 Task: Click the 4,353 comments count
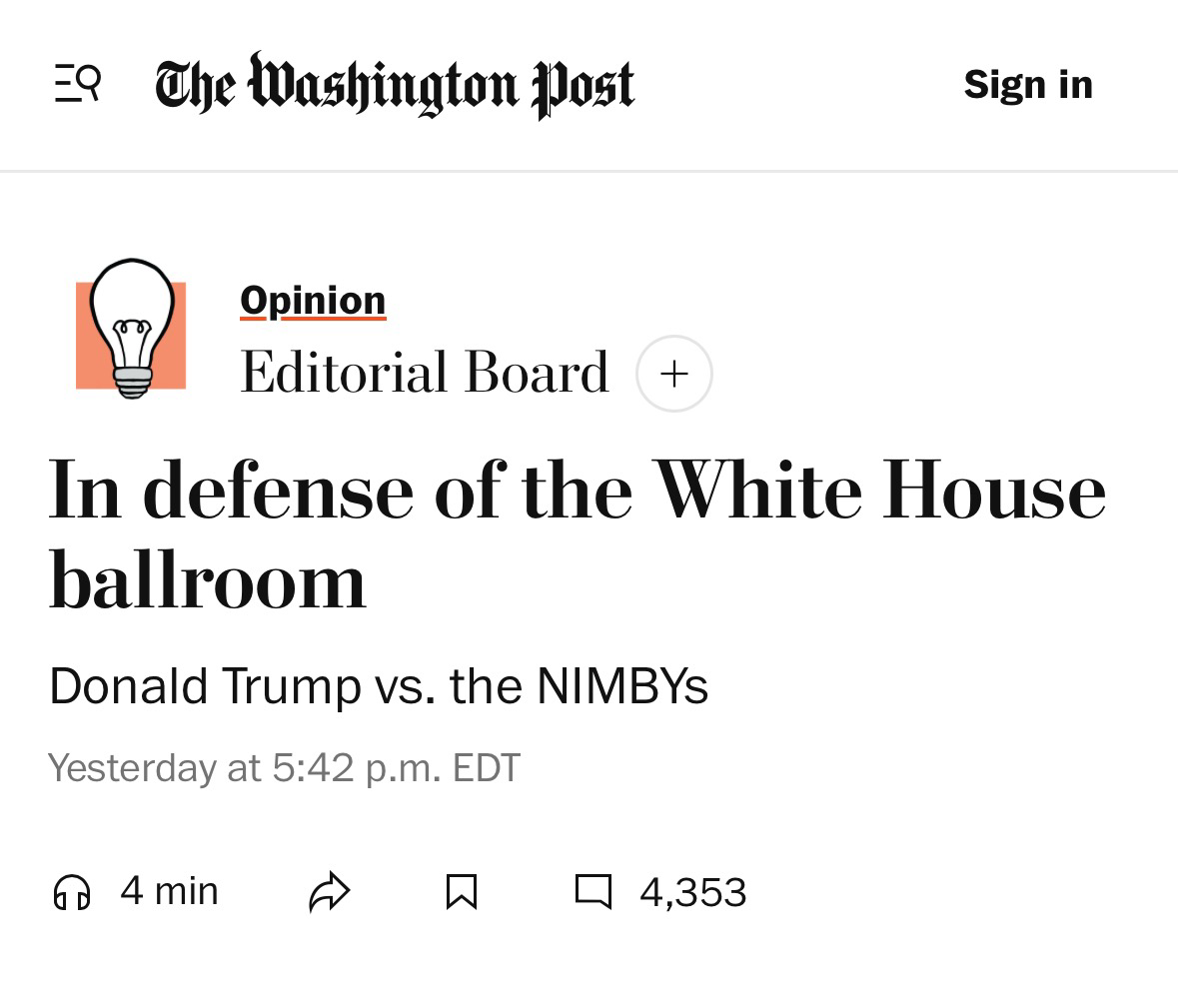[x=693, y=892]
